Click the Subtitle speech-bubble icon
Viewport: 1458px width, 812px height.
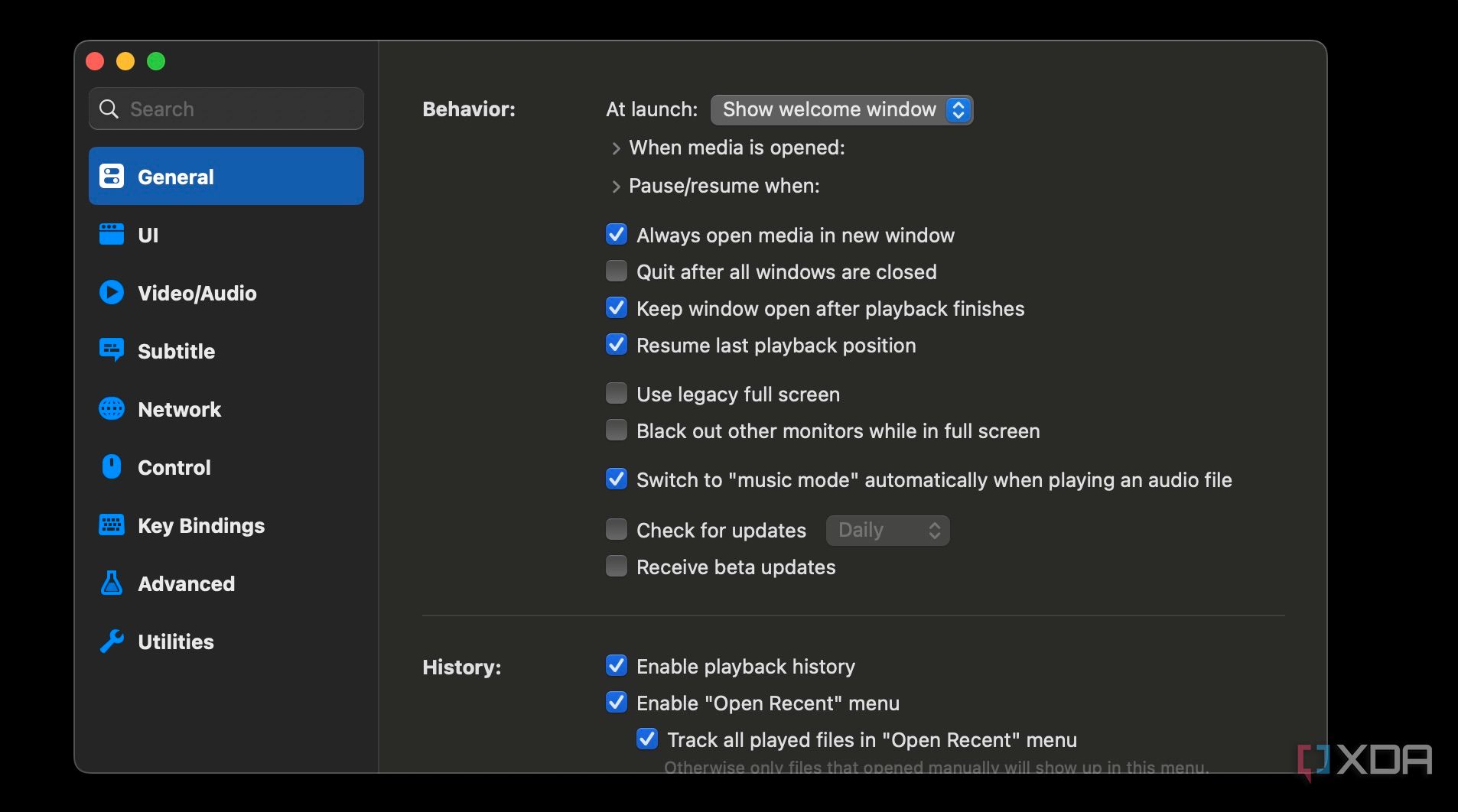pos(112,350)
